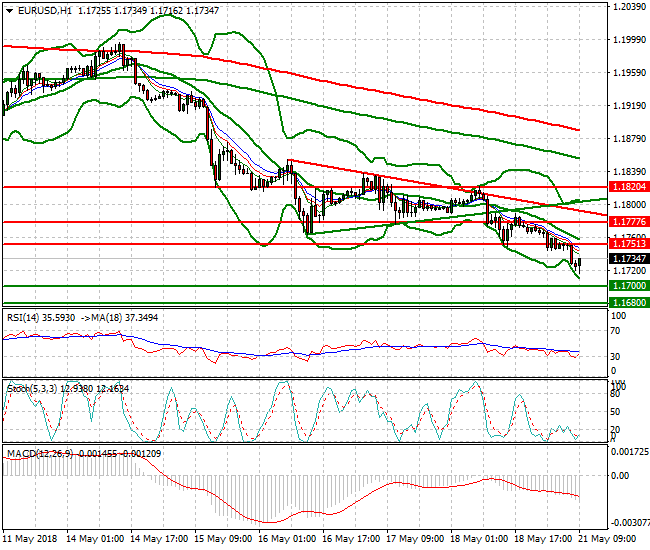Click the 18 May 01:00 time label
Screen dimensions: 650x550
478,539
